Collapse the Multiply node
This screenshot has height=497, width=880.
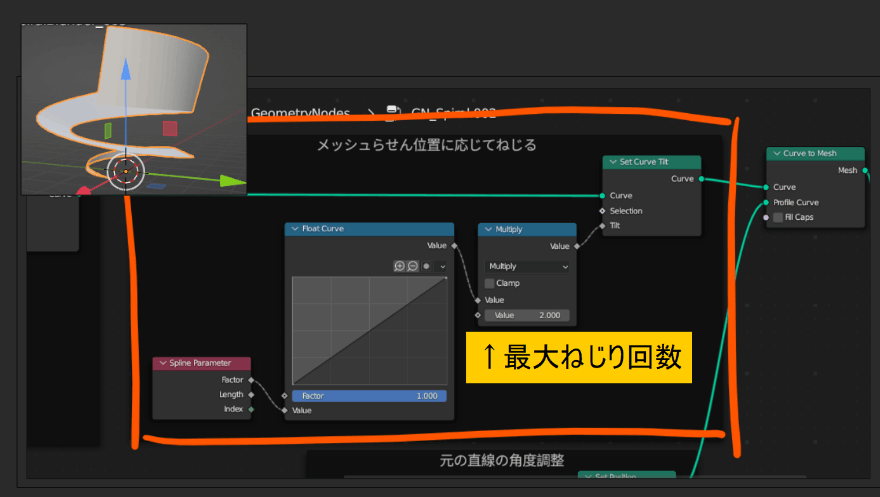click(488, 229)
